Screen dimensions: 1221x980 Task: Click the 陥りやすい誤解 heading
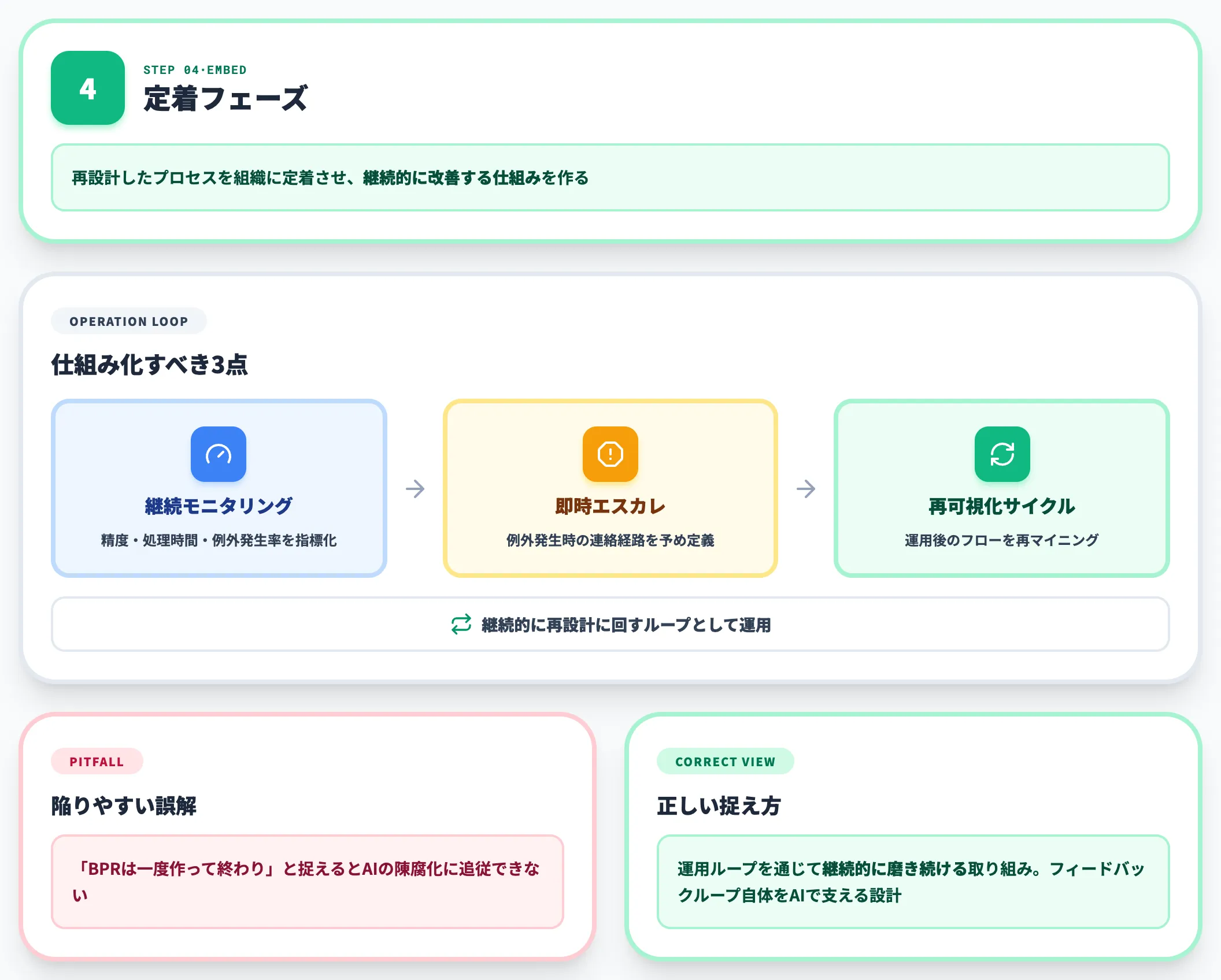[x=124, y=805]
